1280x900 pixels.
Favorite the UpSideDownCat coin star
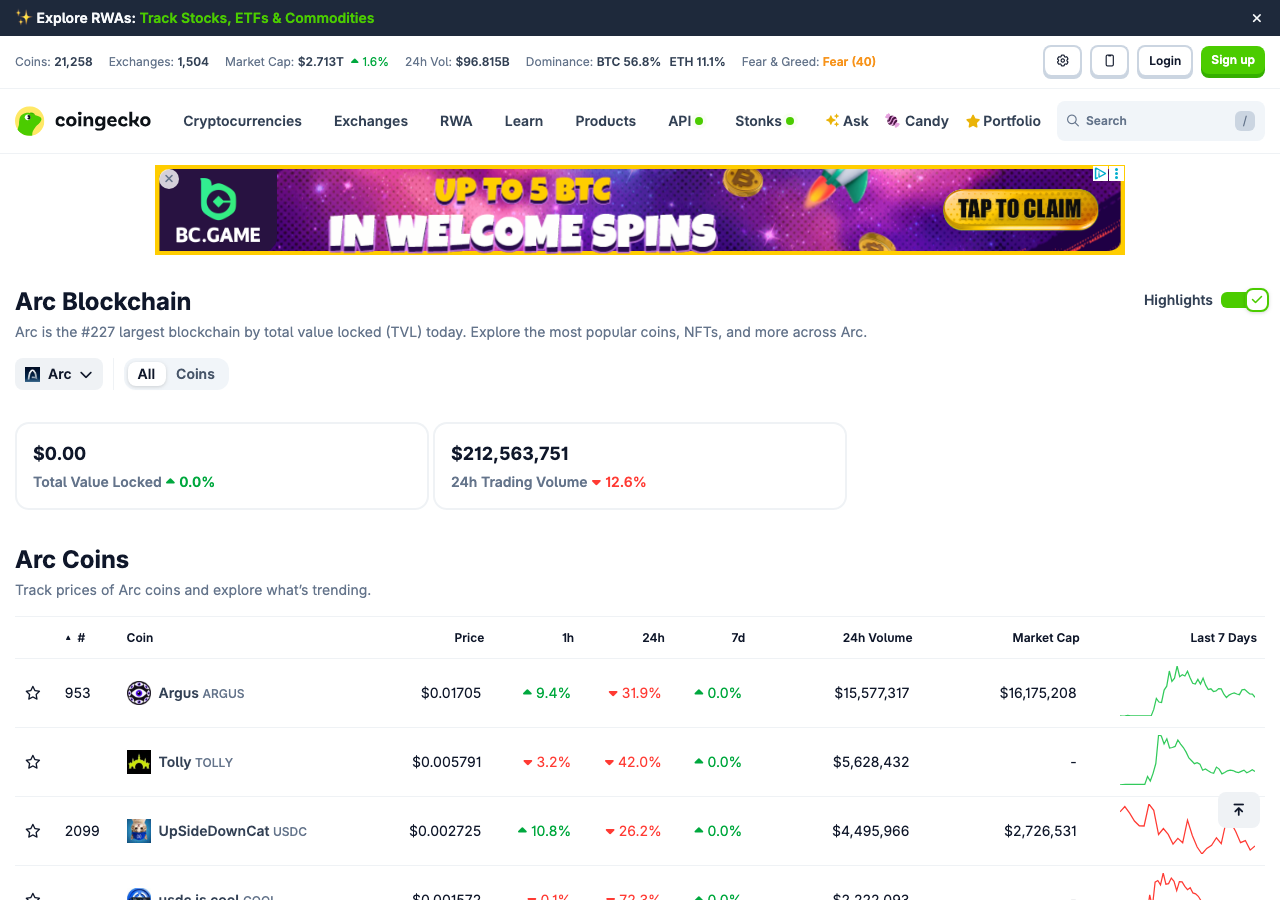33,831
